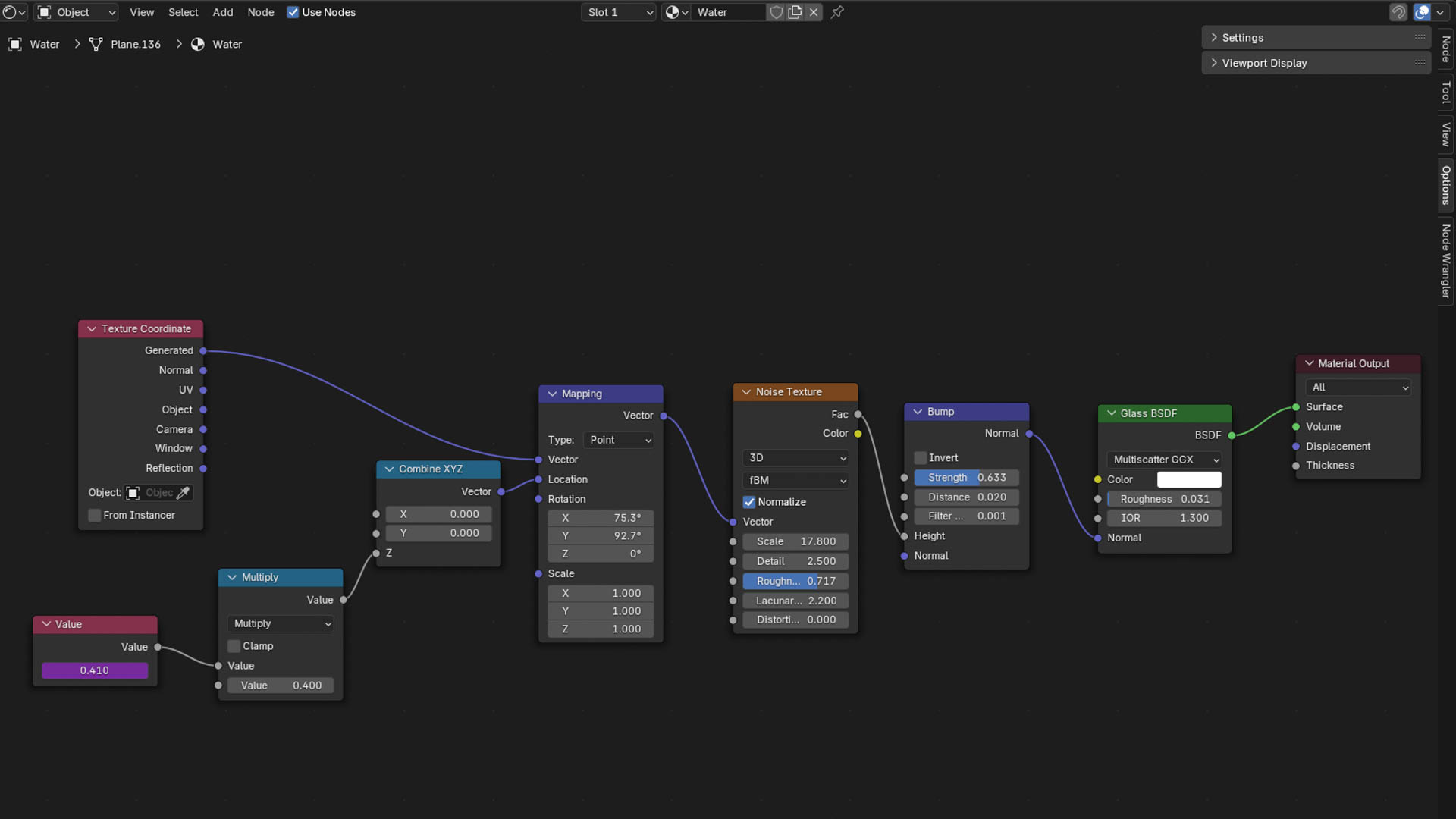The image size is (1456, 819).
Task: Click the new material duplicate icon
Action: [x=795, y=12]
